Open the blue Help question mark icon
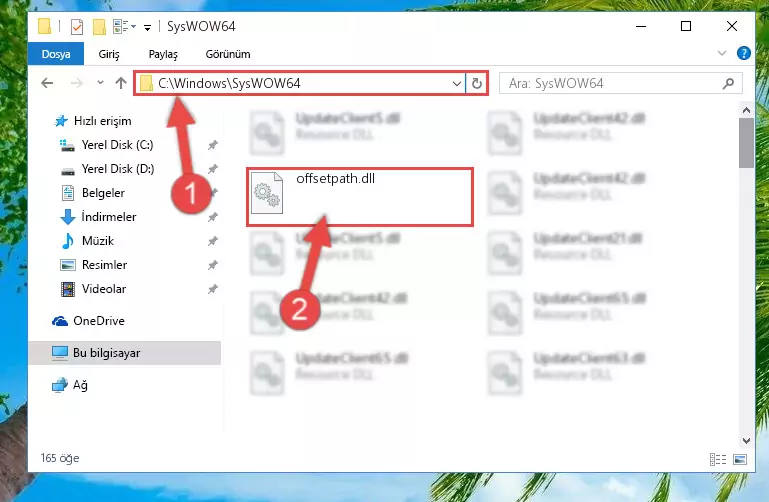Image resolution: width=769 pixels, height=502 pixels. click(x=743, y=53)
